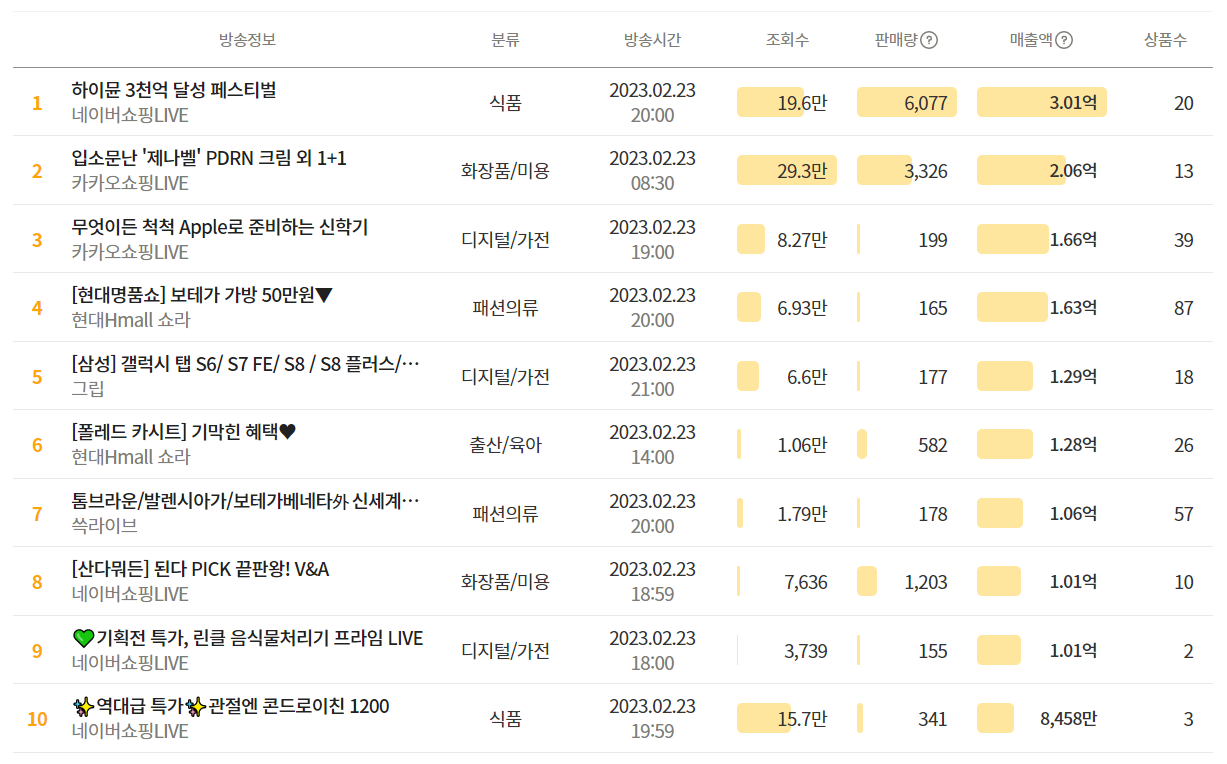
Task: Click the 3.01억 revenue bar in row 1
Action: (1041, 102)
